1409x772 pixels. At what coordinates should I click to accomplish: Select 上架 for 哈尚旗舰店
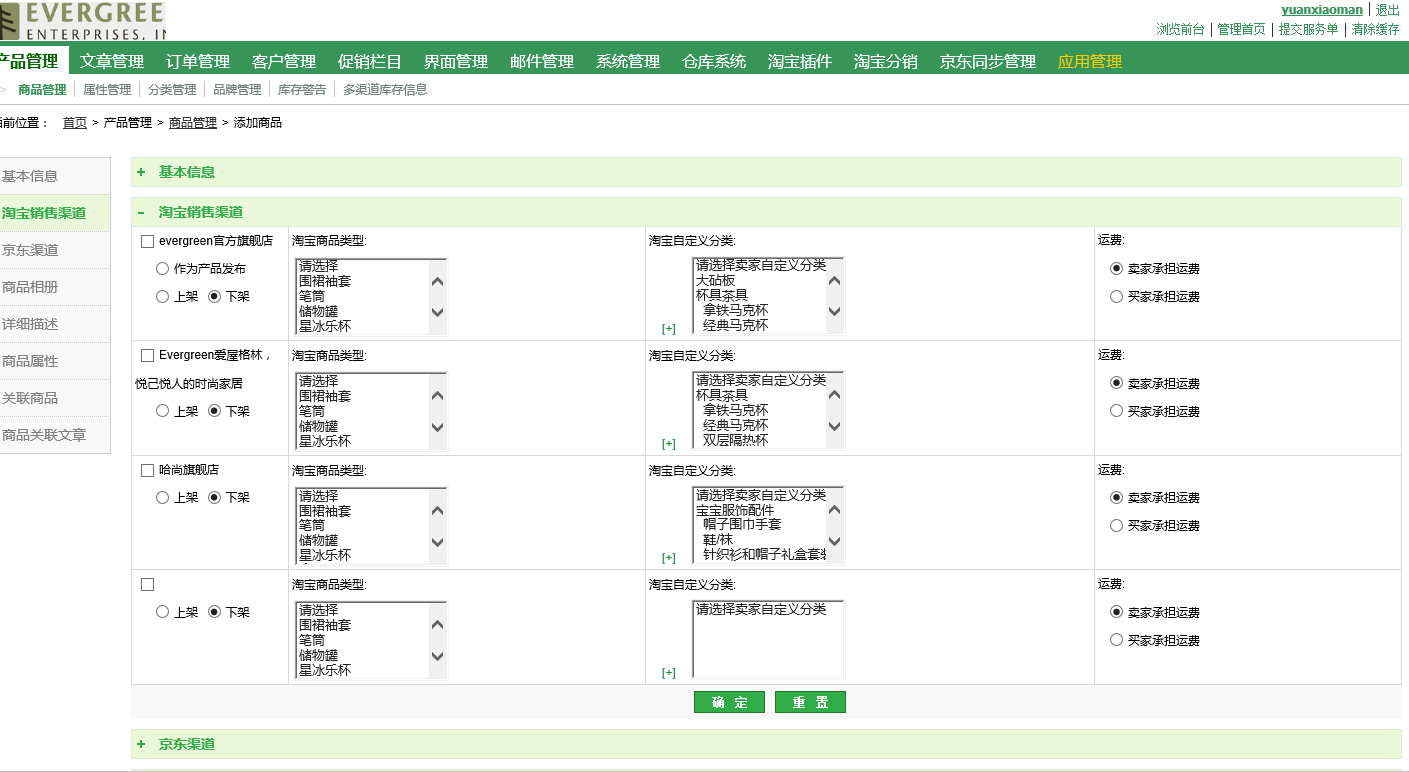tap(162, 498)
